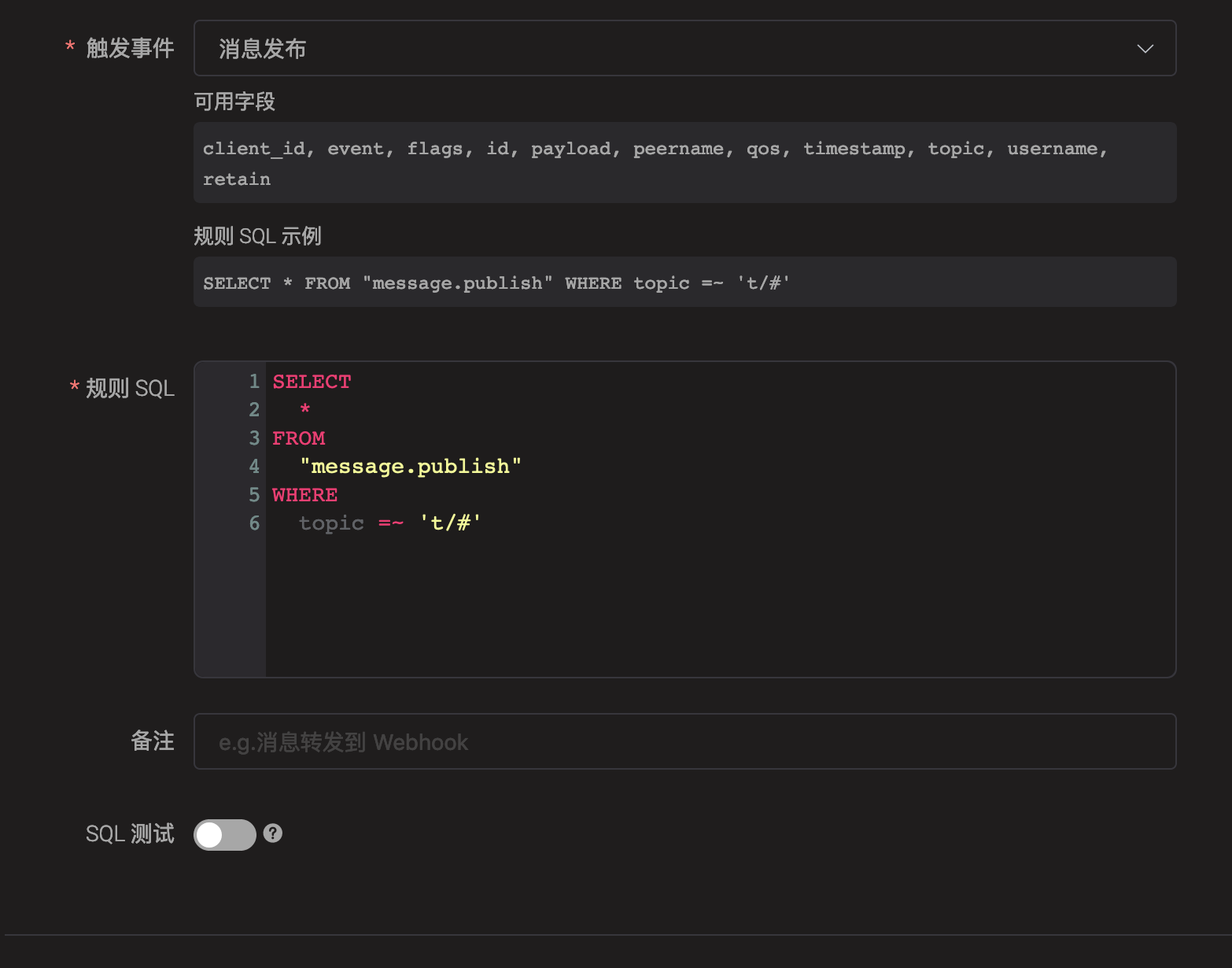Click the WHERE keyword on editor line 5

click(x=304, y=495)
